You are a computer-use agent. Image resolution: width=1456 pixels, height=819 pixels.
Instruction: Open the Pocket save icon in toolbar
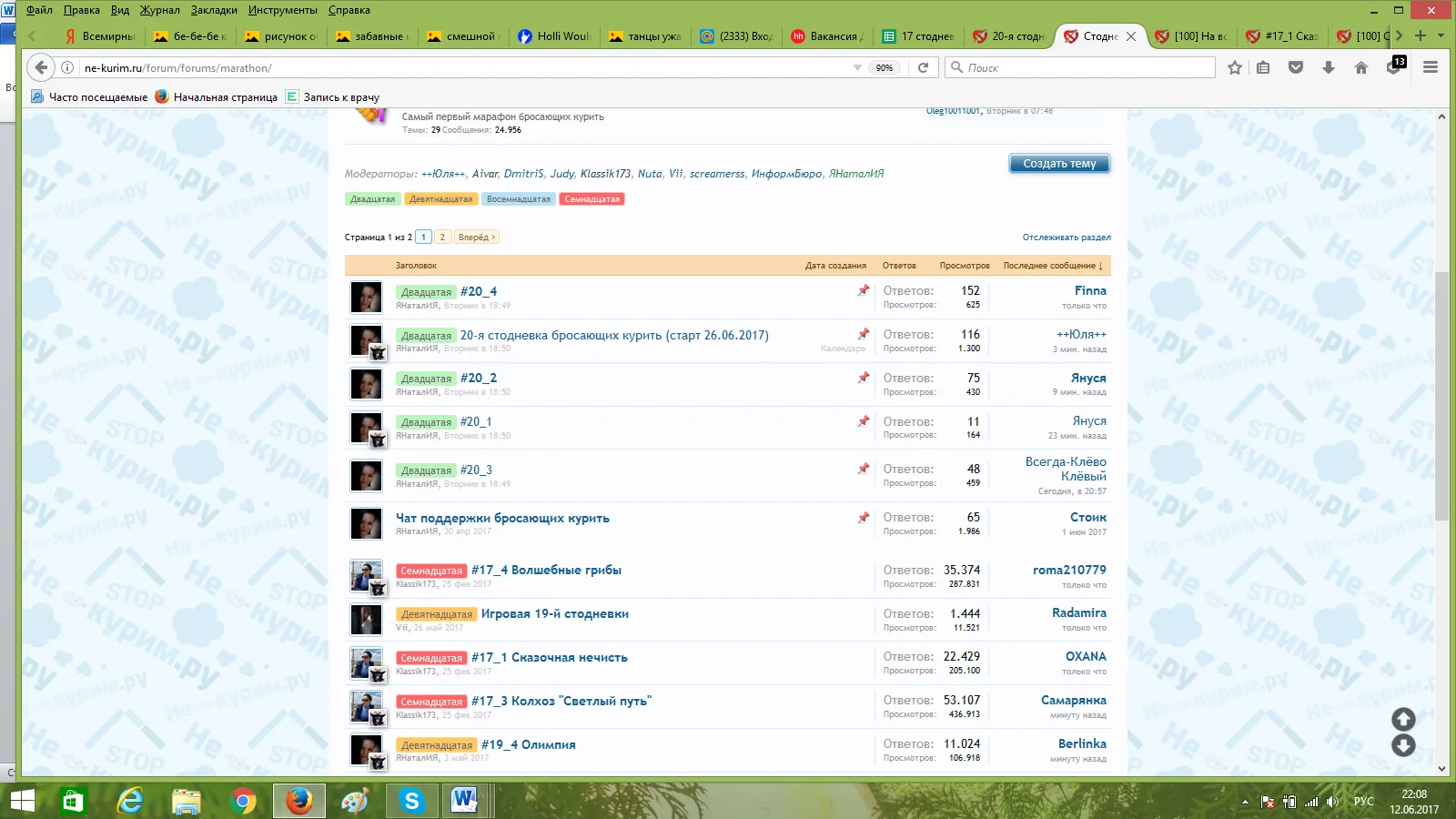[1296, 67]
